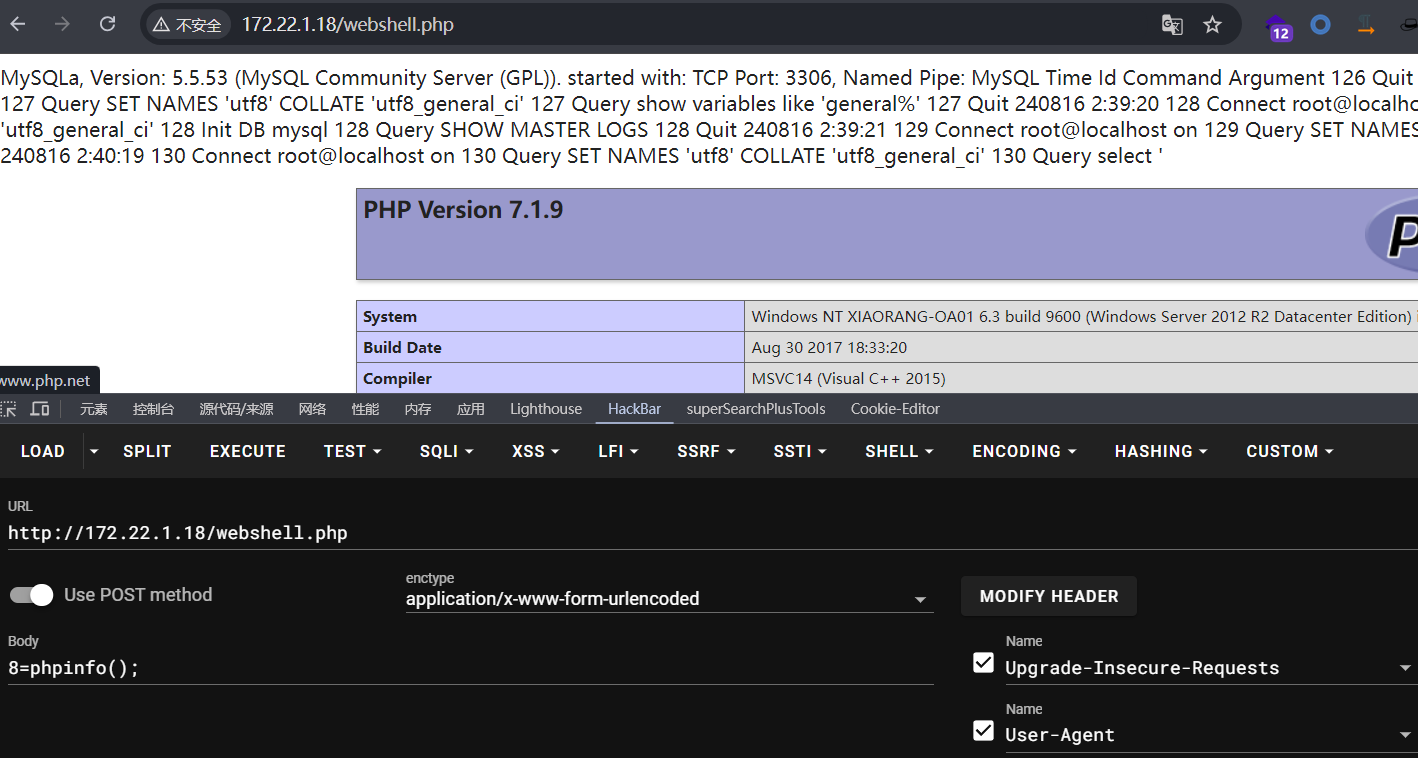
Task: Open the superSearchPlusTools tab
Action: [x=756, y=409]
